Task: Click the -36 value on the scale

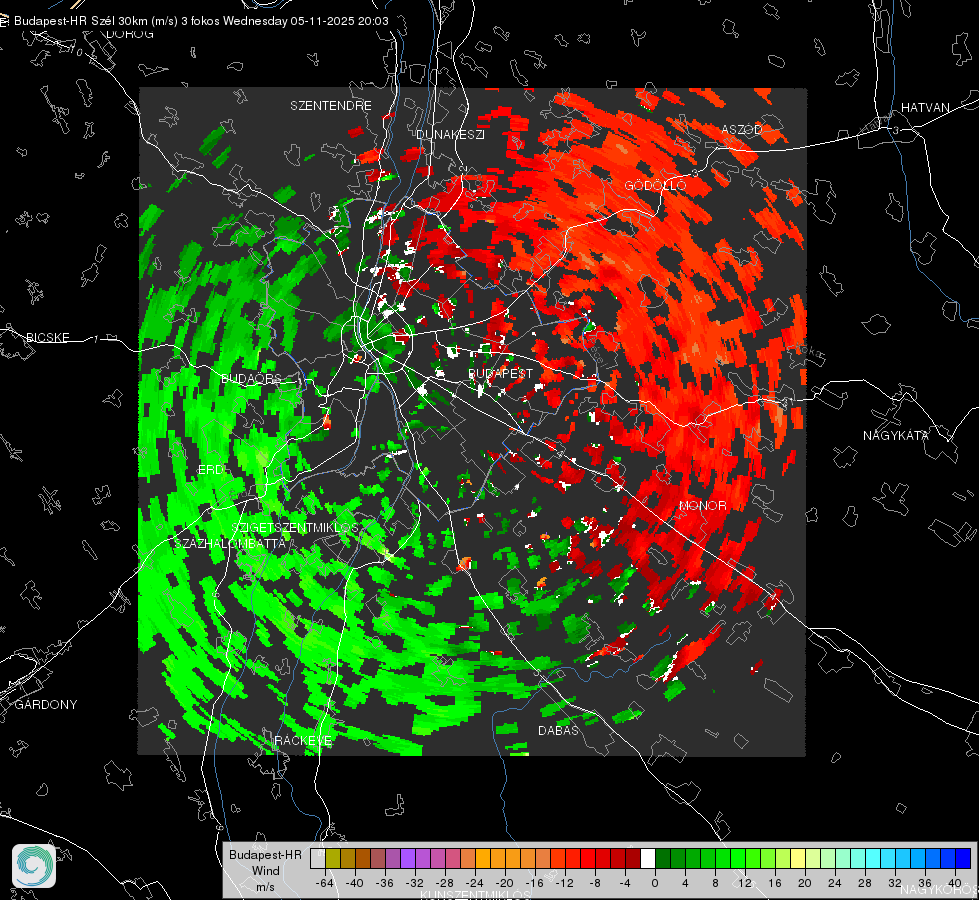Action: pos(385,883)
